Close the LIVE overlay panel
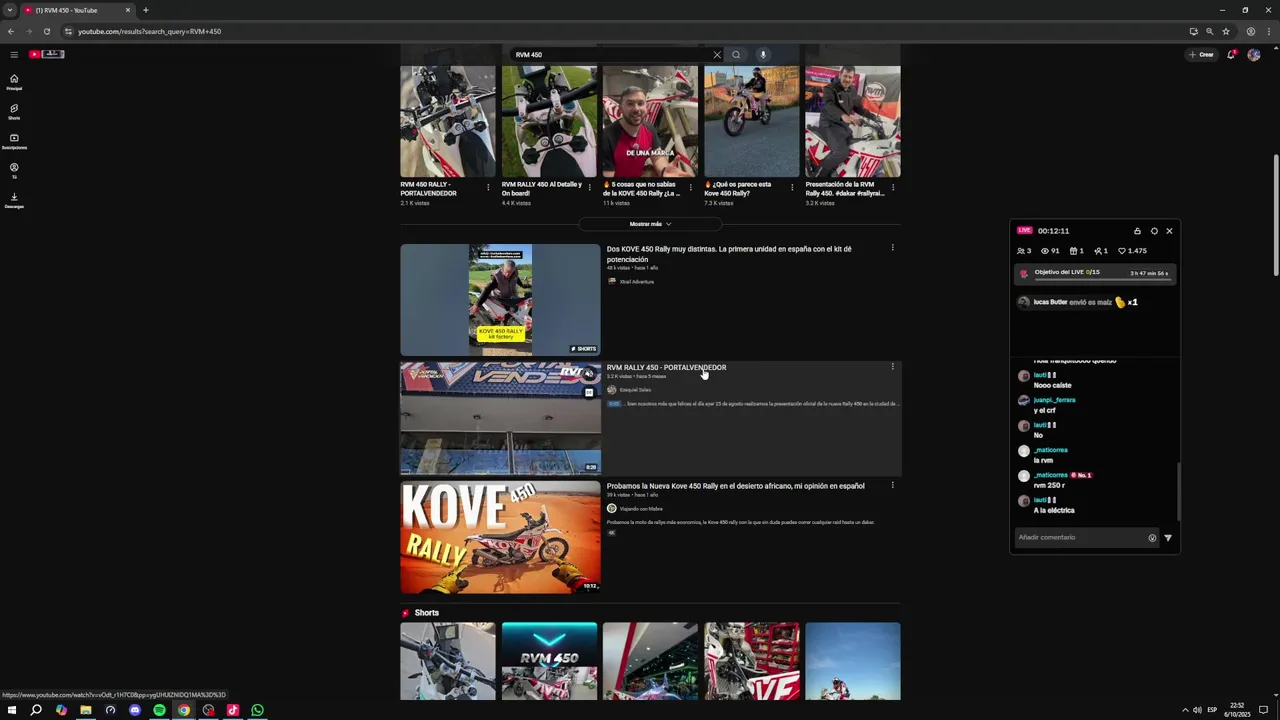This screenshot has height=720, width=1280. pyautogui.click(x=1169, y=231)
